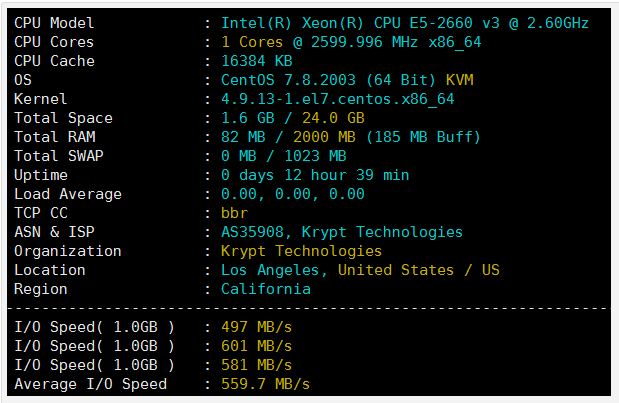Click the 601 MB/s I/O speed result
The width and height of the screenshot is (619, 403).
[256, 346]
